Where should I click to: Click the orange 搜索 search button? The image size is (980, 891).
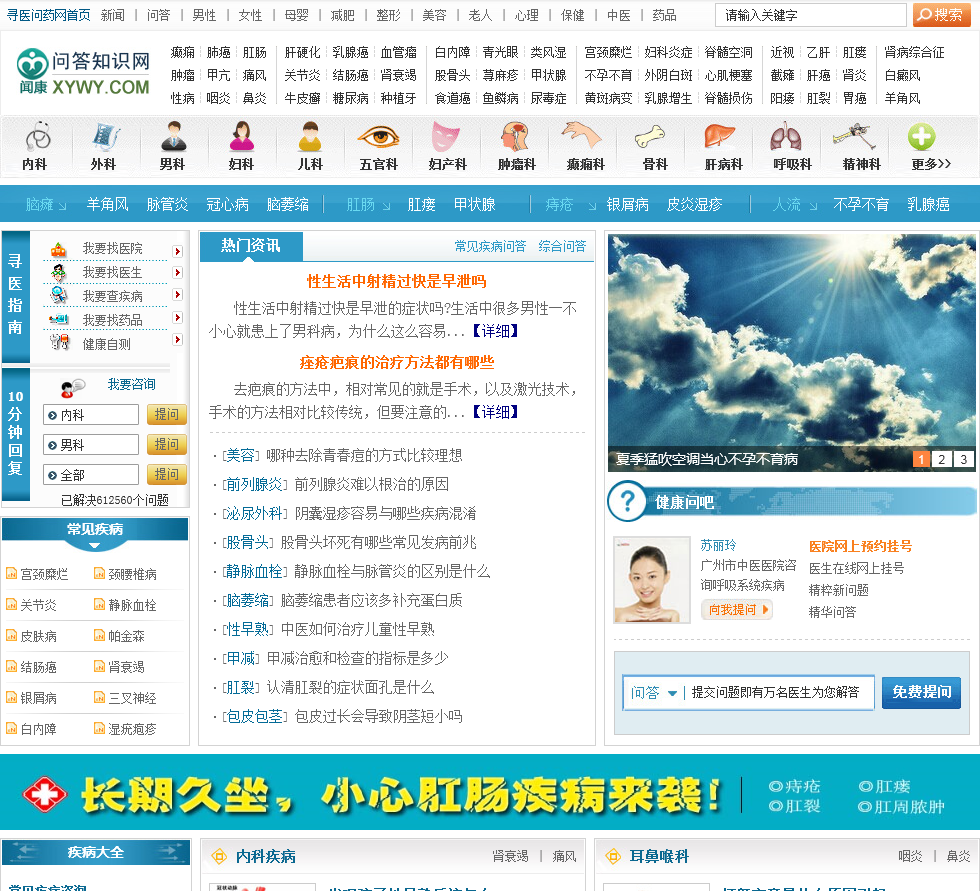941,15
